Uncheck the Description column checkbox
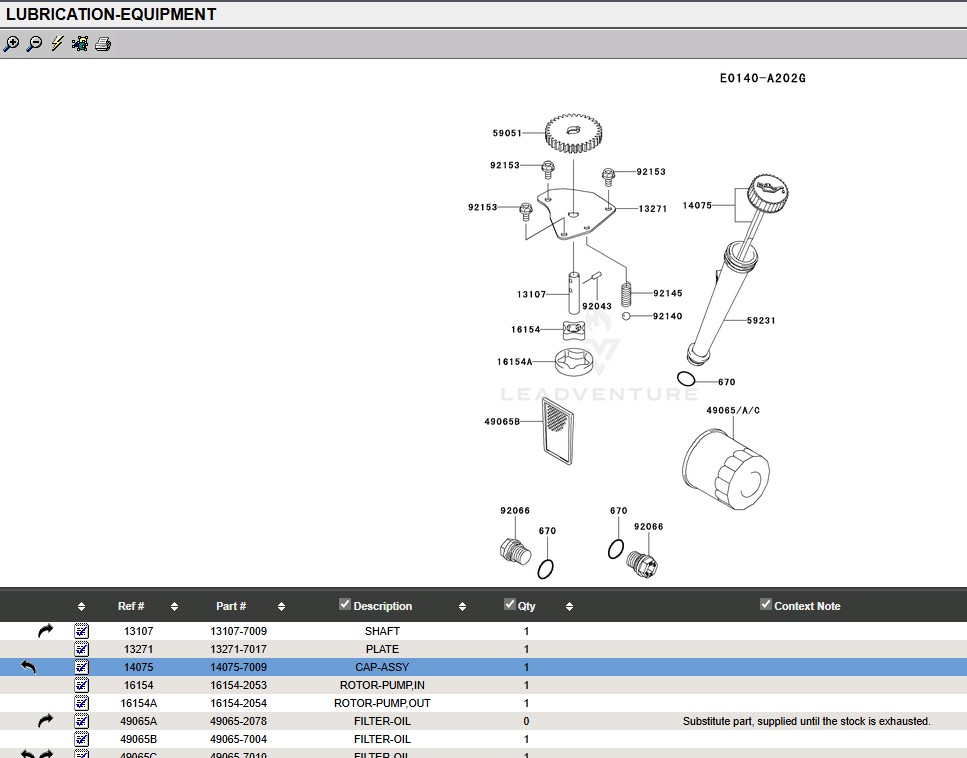This screenshot has height=758, width=967. [345, 604]
